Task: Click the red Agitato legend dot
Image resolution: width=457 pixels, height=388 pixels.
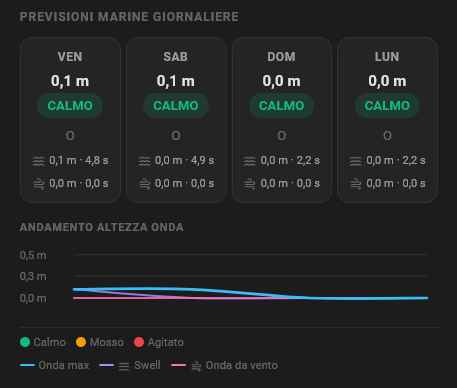Action: (x=139, y=342)
